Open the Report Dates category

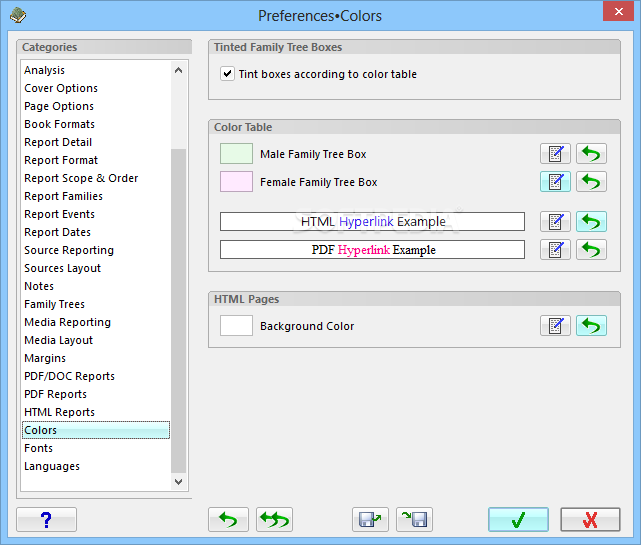[x=96, y=232]
